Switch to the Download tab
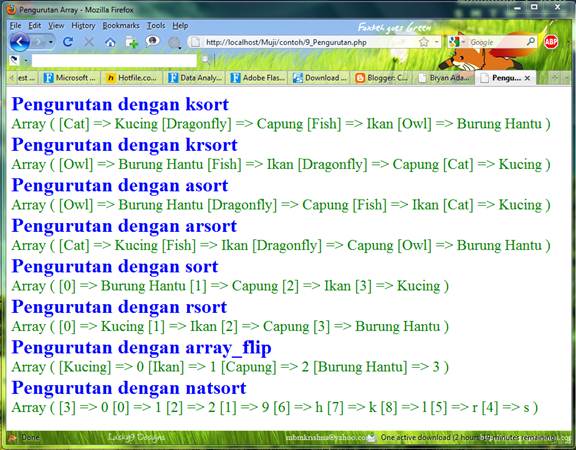 pyautogui.click(x=319, y=78)
